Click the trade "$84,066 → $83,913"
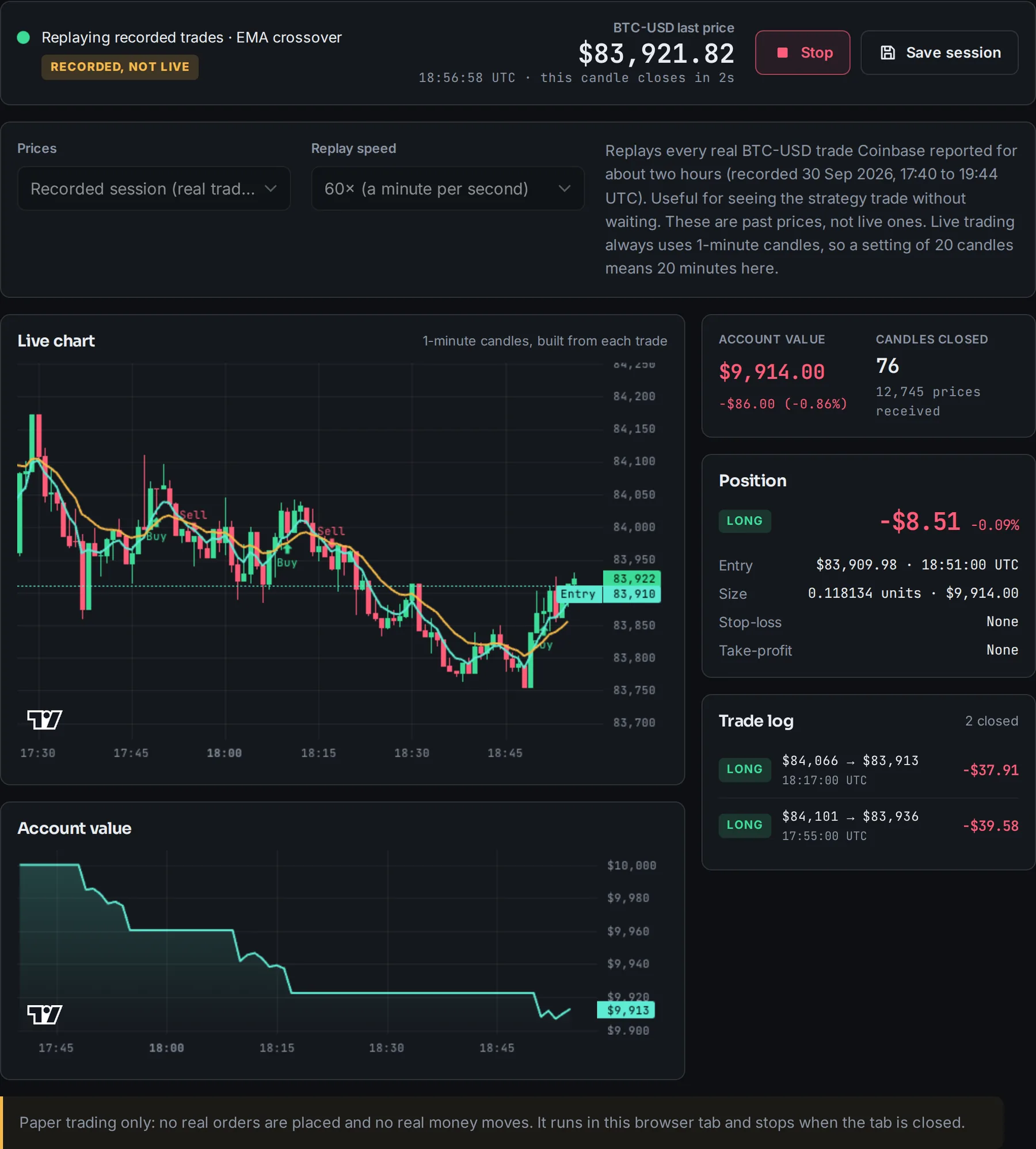The width and height of the screenshot is (1036, 1149). coord(850,761)
